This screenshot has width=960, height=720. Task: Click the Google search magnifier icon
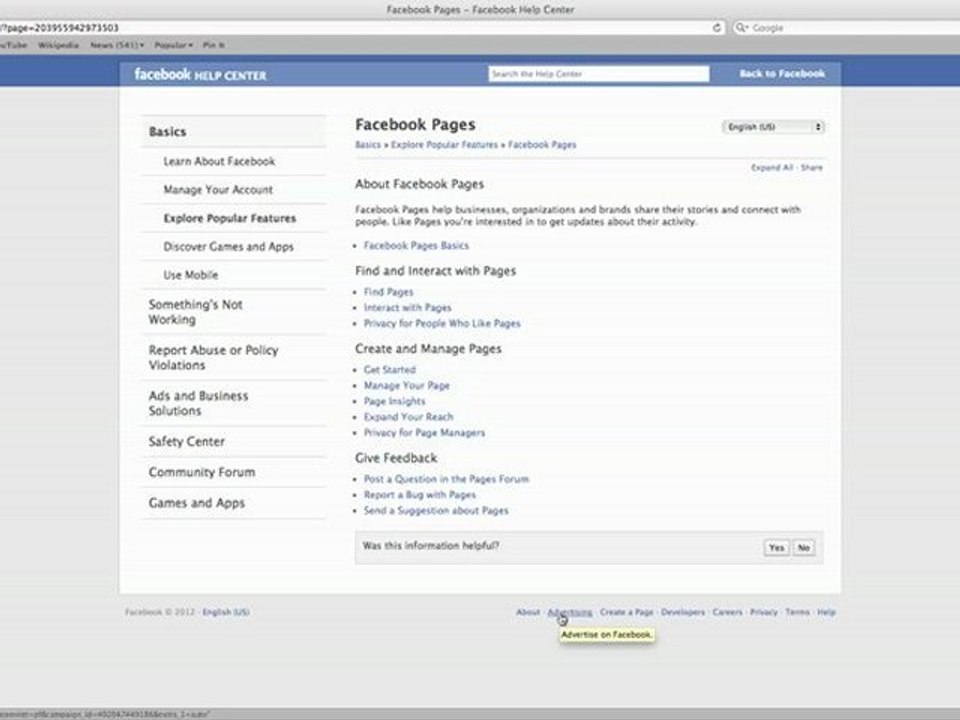pyautogui.click(x=741, y=28)
